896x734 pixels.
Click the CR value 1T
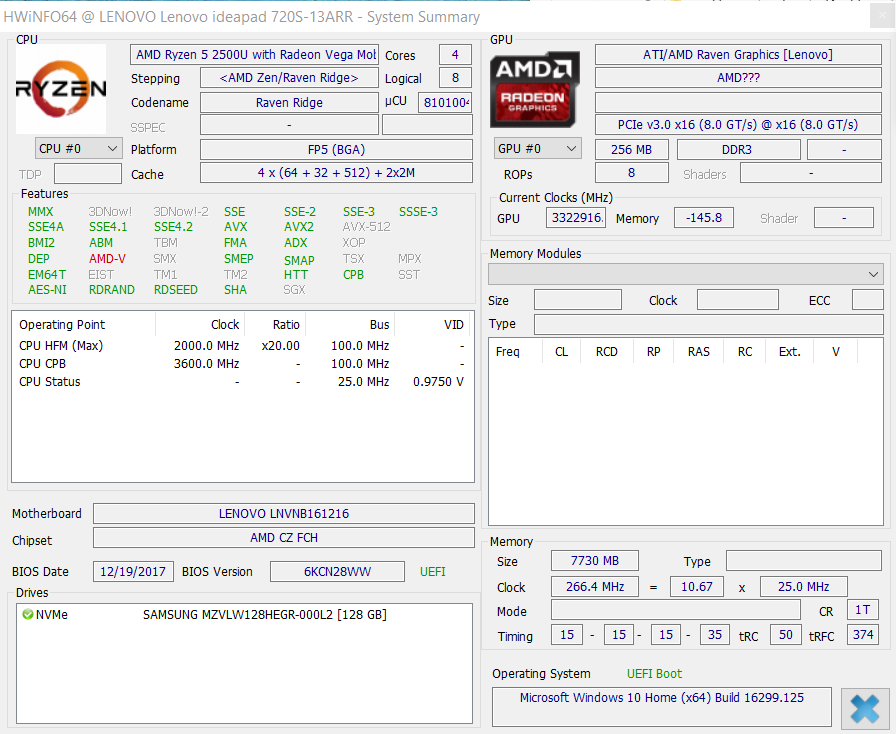point(863,610)
